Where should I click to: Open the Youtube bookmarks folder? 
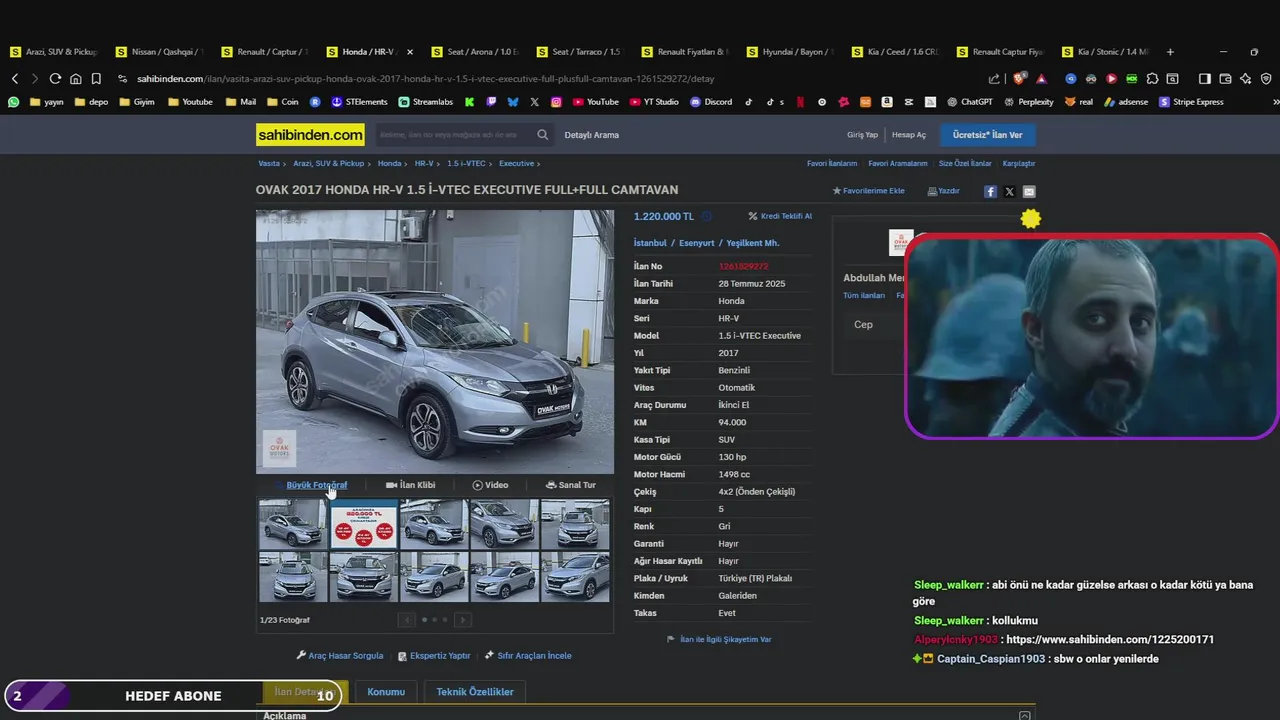coord(190,102)
